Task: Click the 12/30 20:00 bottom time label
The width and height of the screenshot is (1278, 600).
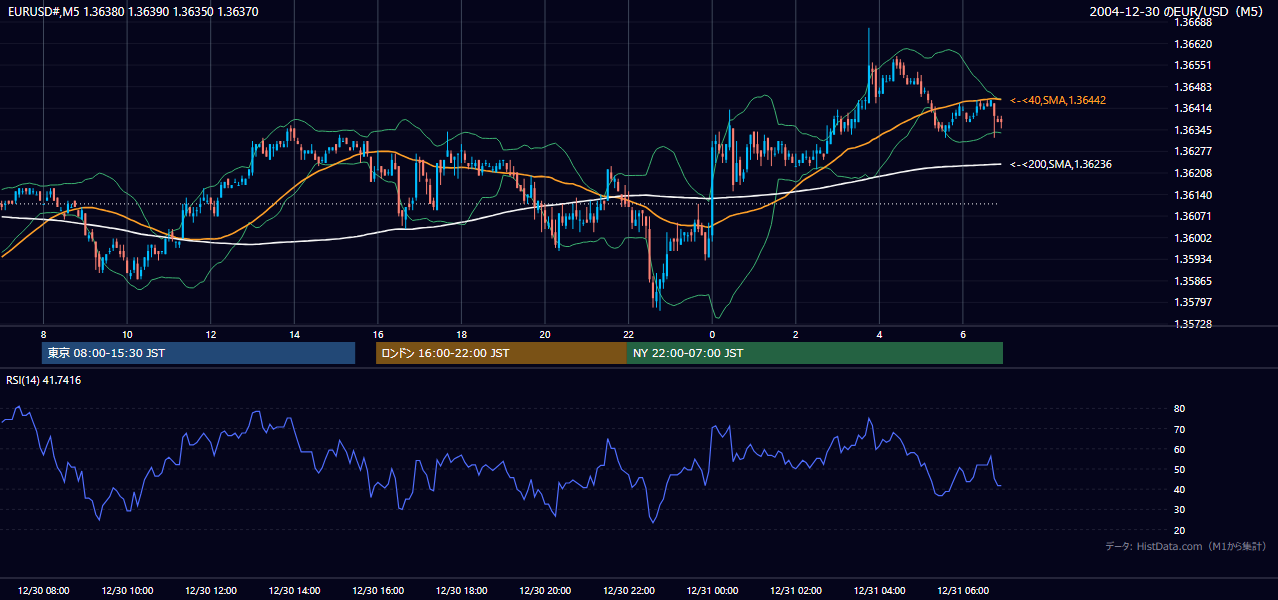Action: click(545, 591)
